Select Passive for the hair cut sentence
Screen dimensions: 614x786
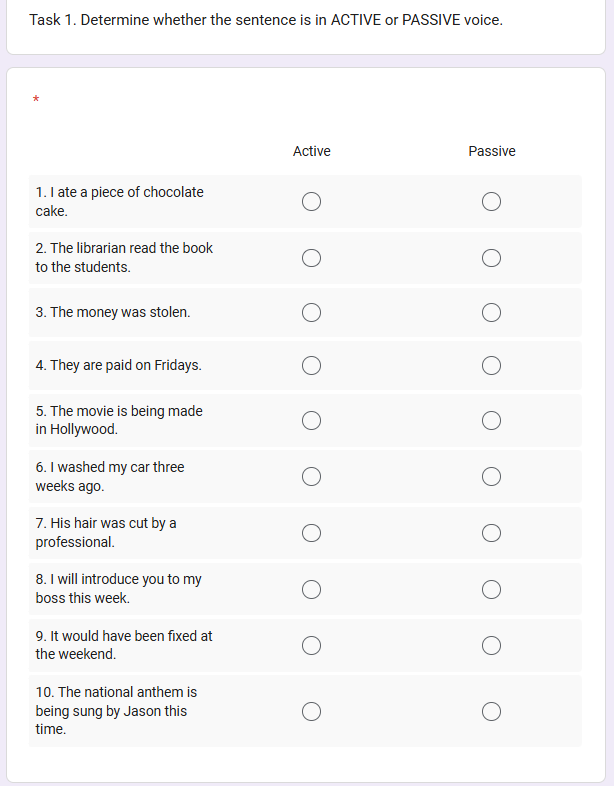[x=491, y=532]
